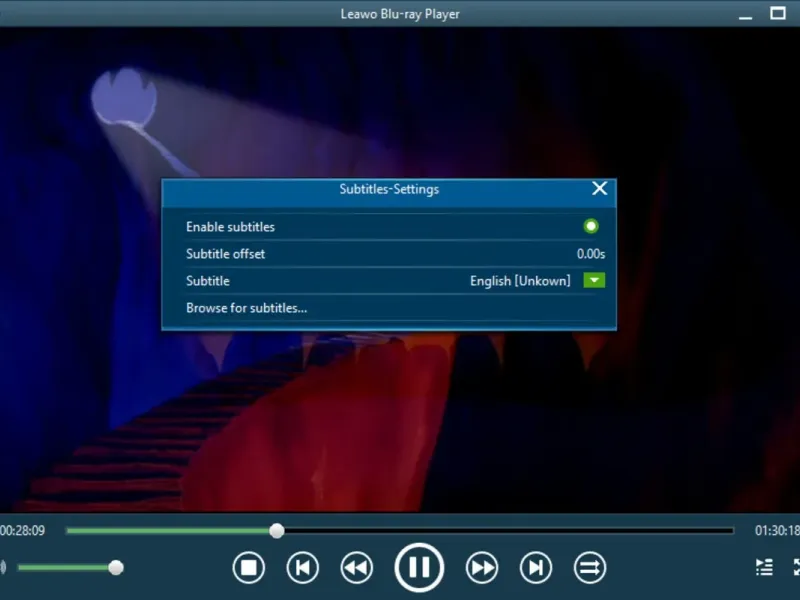Toggle the repeat/loop mode icon
The width and height of the screenshot is (800, 600).
click(590, 567)
